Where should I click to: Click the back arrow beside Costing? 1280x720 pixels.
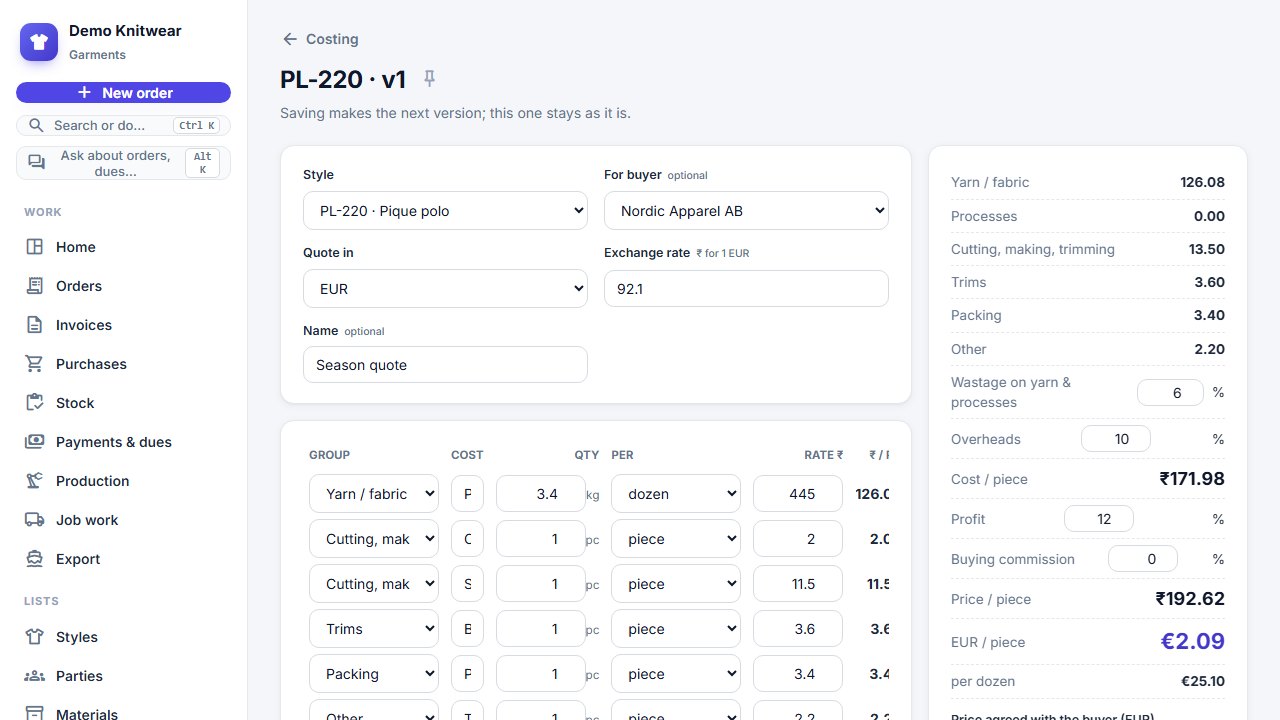[290, 39]
